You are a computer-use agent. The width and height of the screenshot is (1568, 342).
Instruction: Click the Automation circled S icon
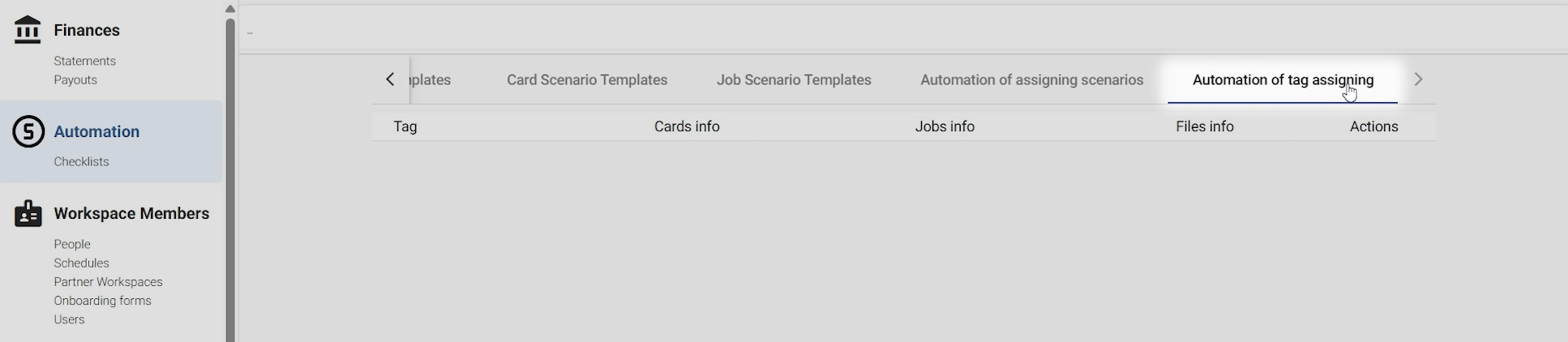click(28, 131)
